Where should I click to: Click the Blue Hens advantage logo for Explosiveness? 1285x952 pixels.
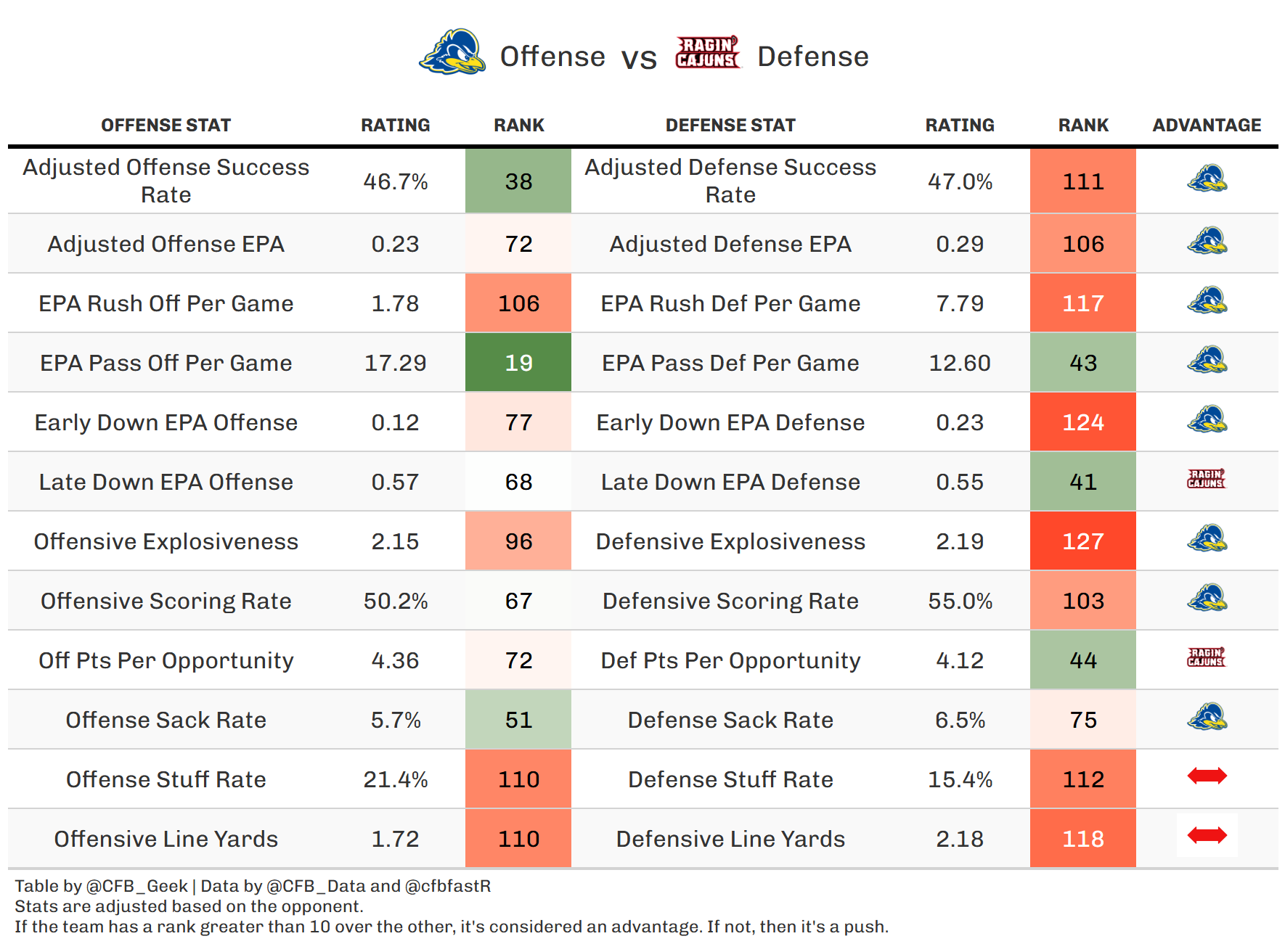click(1207, 538)
